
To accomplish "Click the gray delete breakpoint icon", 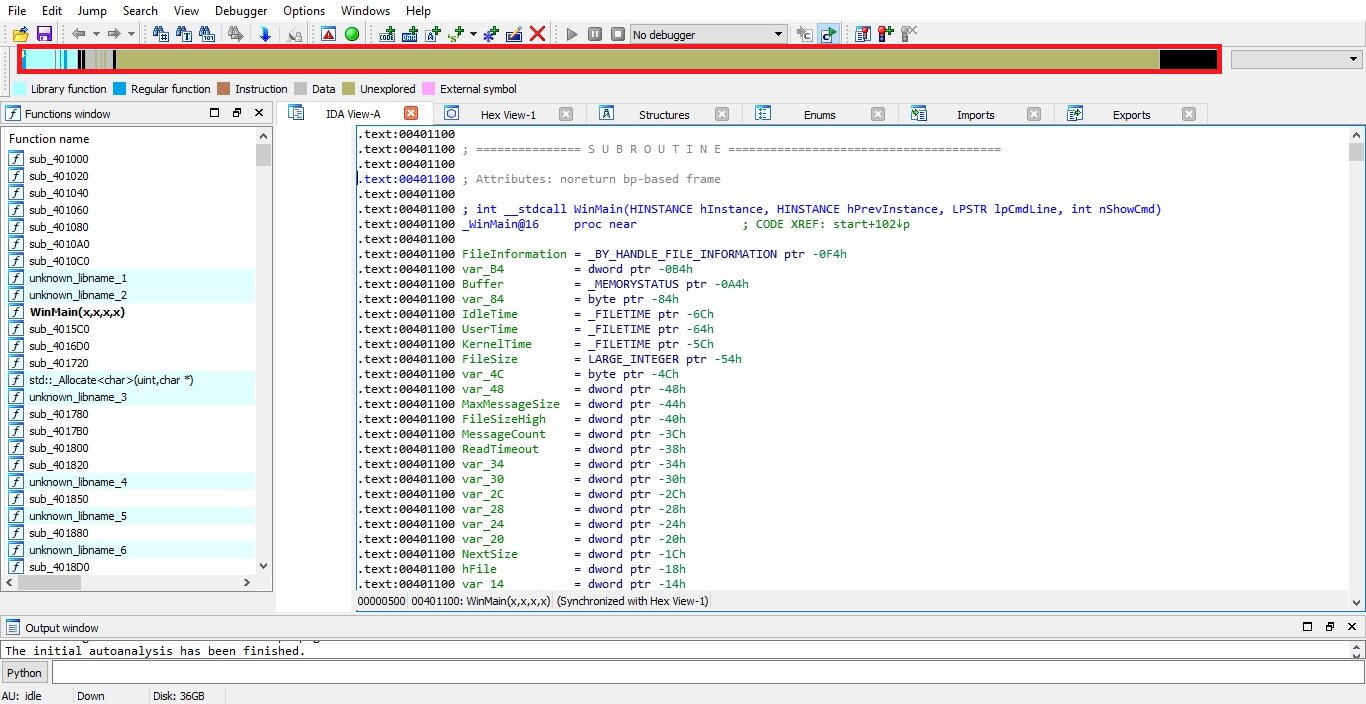I will [x=909, y=34].
